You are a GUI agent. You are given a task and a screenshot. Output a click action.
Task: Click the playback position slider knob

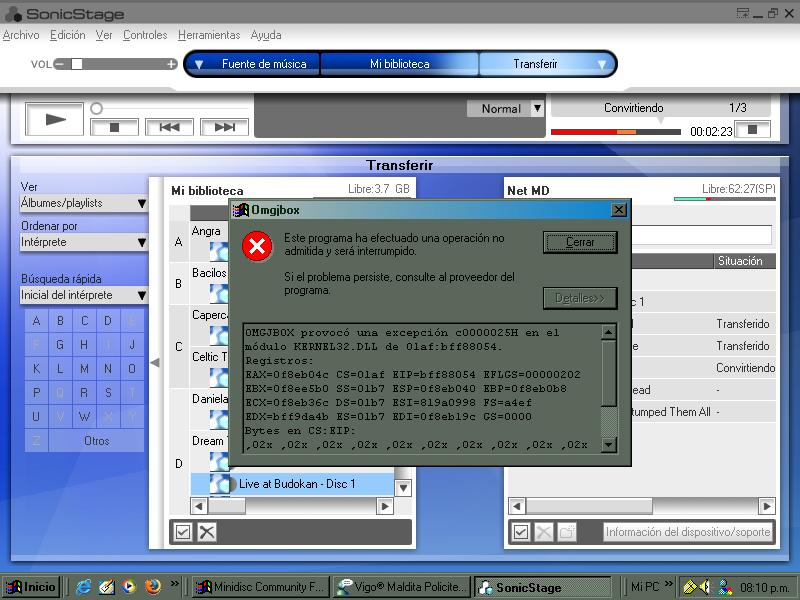[96, 108]
